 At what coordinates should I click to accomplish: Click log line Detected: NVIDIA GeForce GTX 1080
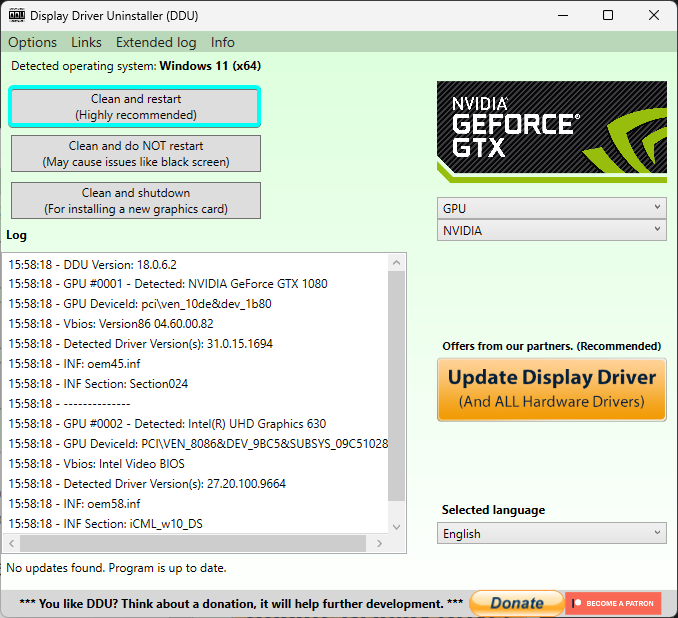168,284
